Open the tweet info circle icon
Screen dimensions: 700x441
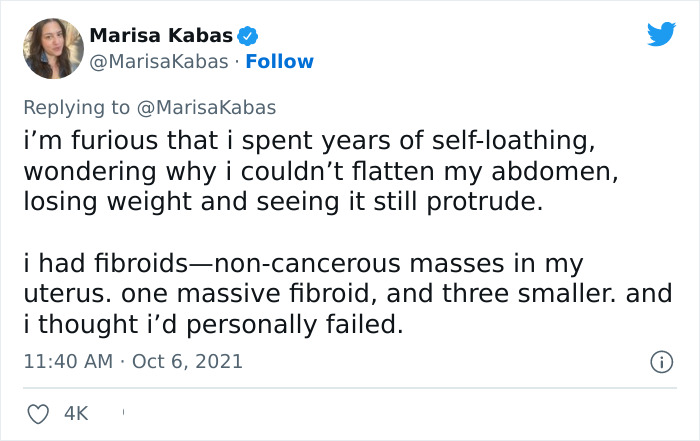[660, 361]
